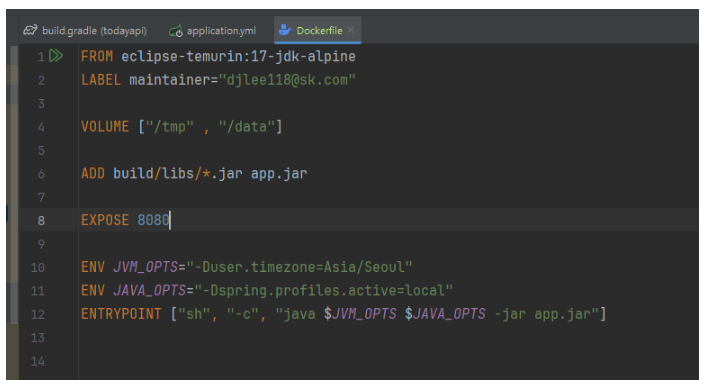Select the Dockerfile tab
The width and height of the screenshot is (707, 387).
coord(319,30)
